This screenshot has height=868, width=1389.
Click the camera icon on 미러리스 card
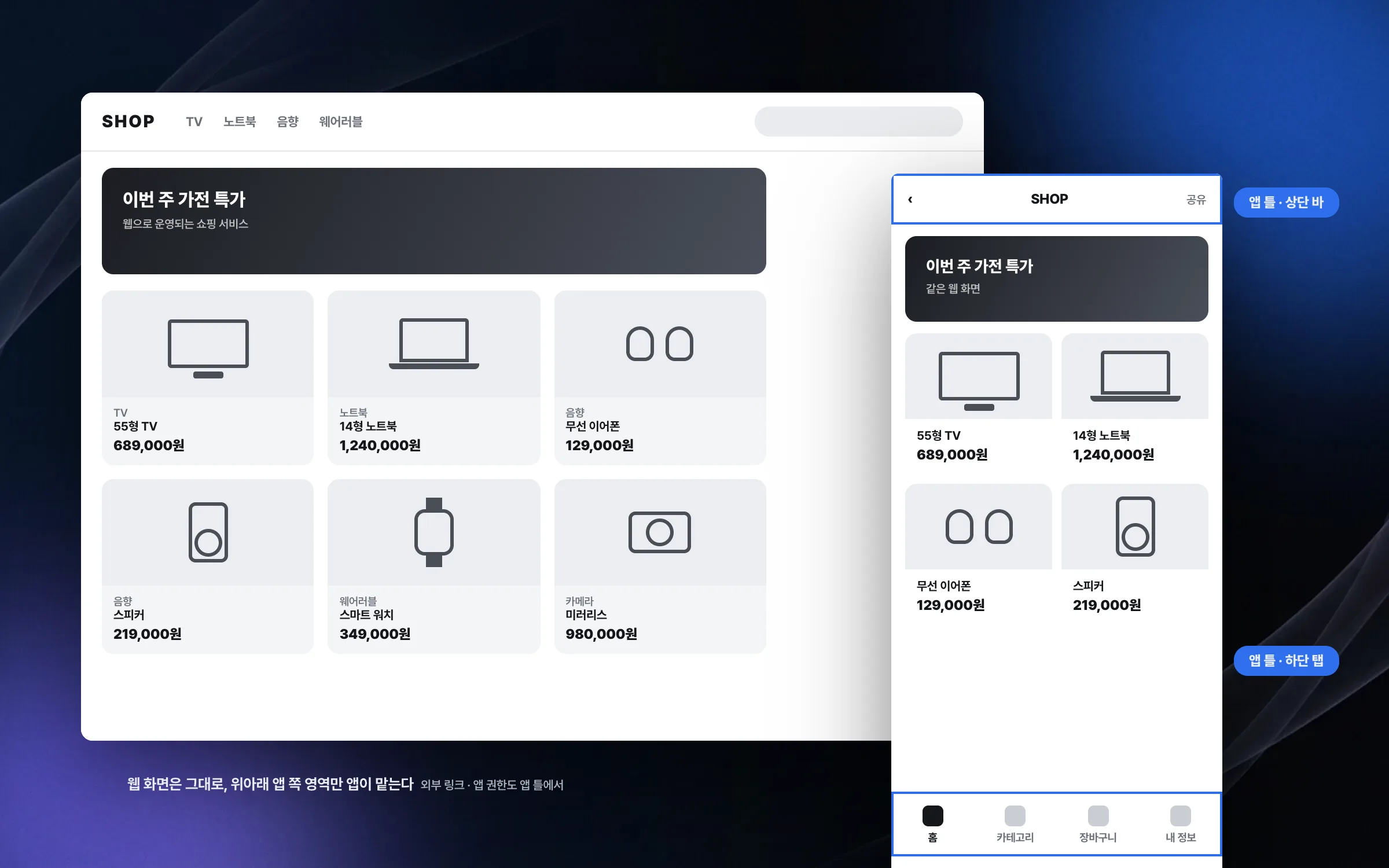pos(660,532)
